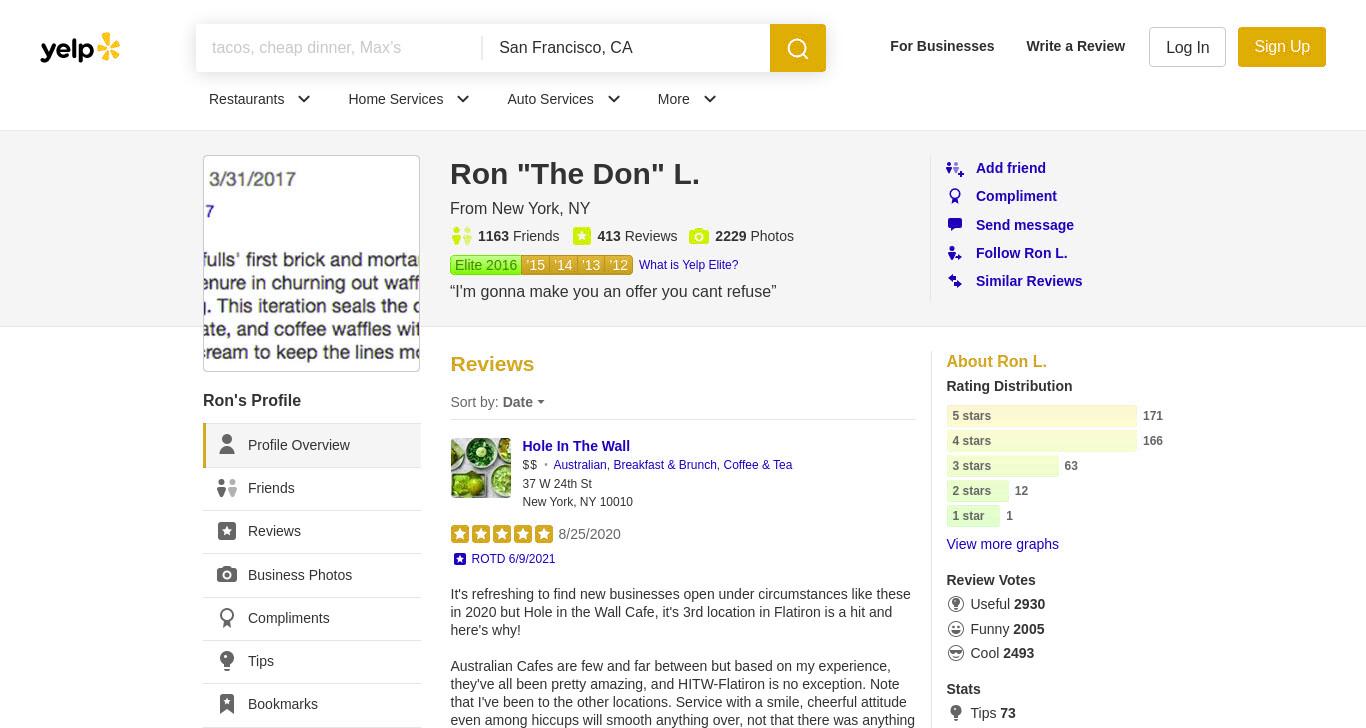Click the Log In button
The width and height of the screenshot is (1366, 728).
(x=1187, y=47)
